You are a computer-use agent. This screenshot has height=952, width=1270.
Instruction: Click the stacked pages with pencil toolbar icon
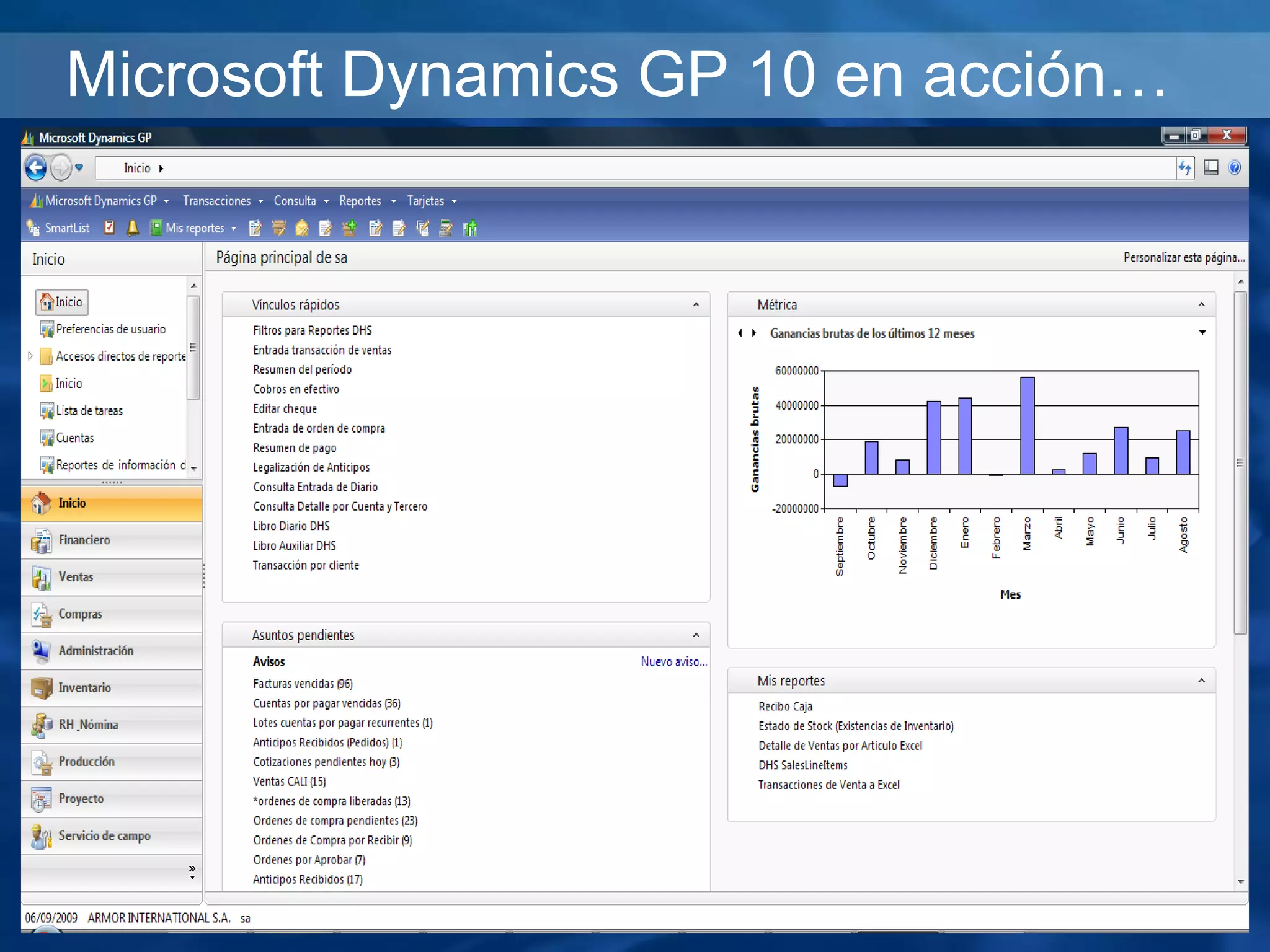point(422,228)
